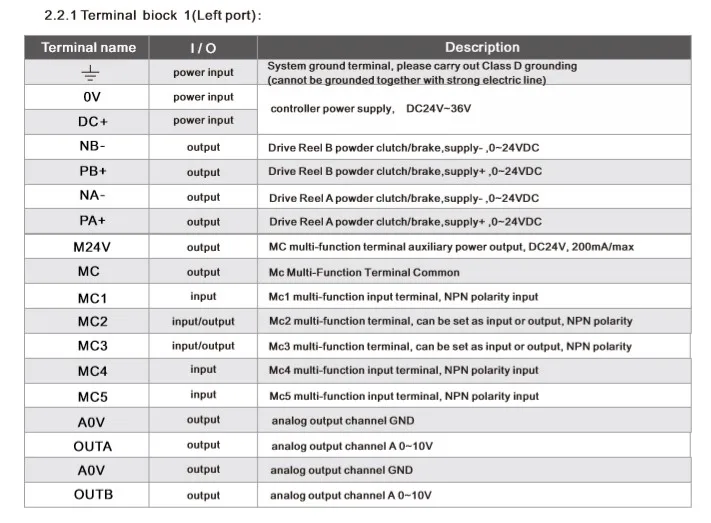
Task: Select the M24V terminal name cell
Action: tap(88, 247)
